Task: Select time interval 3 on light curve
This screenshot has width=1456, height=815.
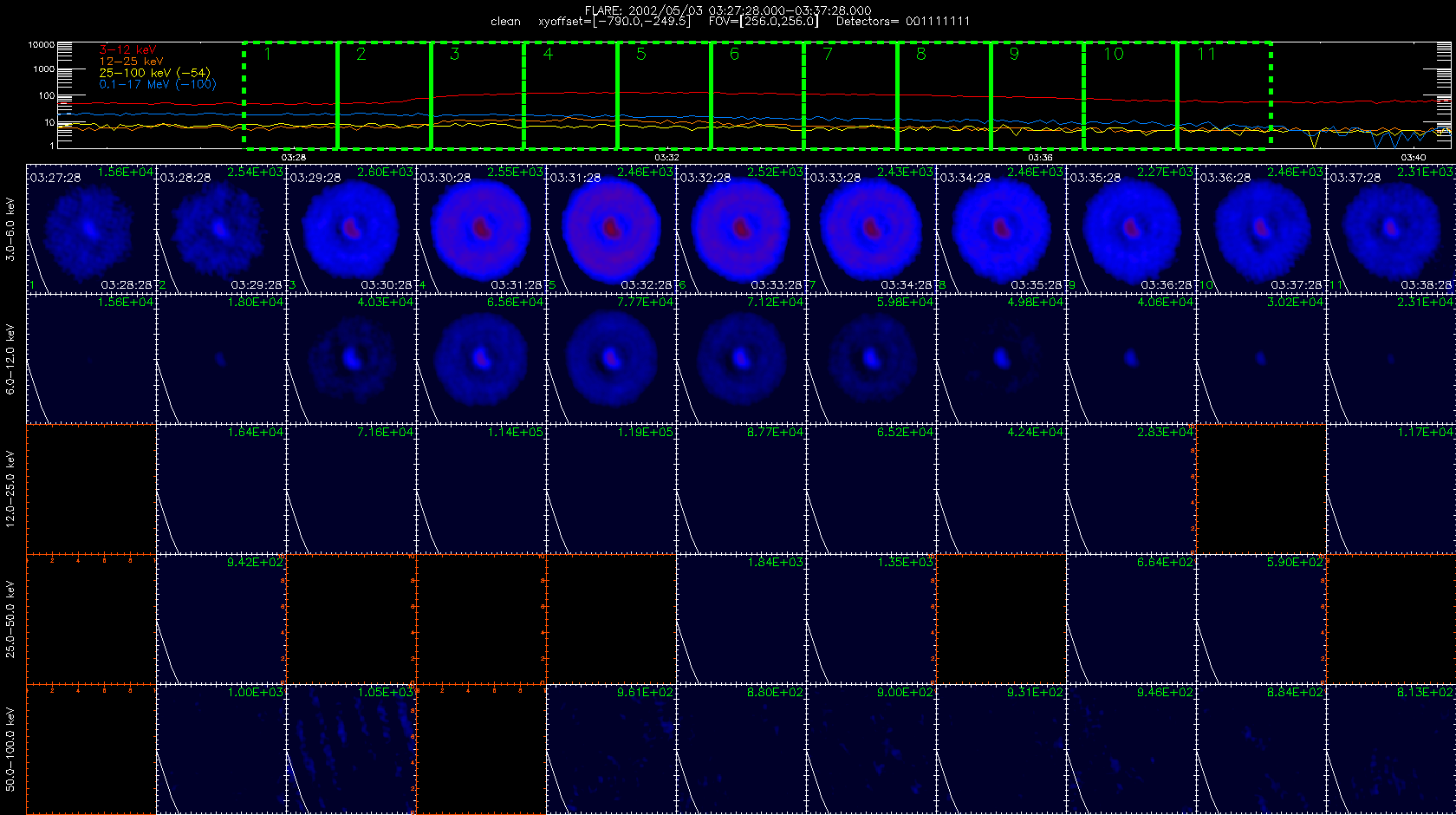Action: (478, 95)
